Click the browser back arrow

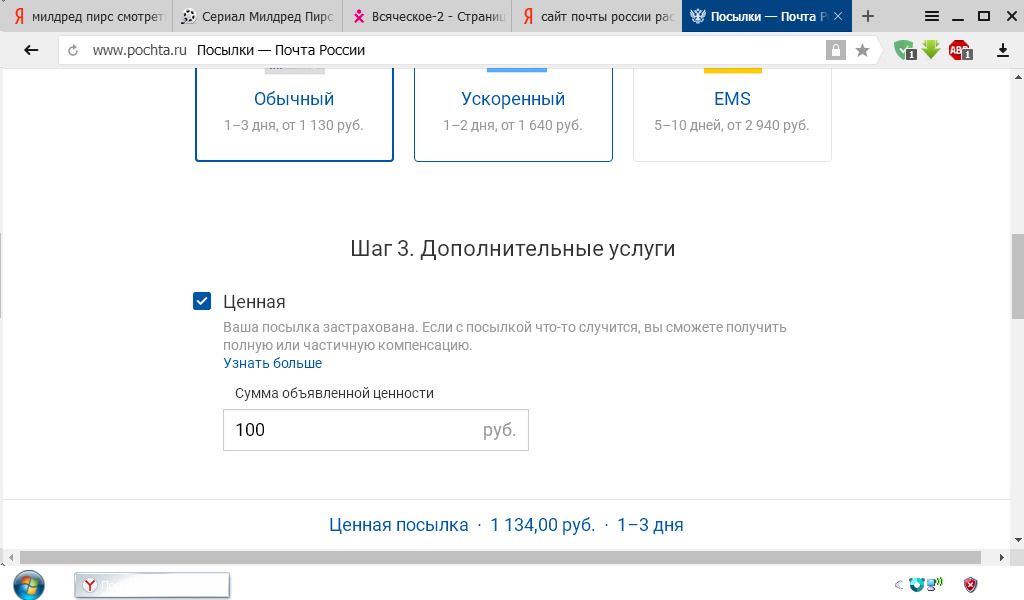(x=31, y=50)
